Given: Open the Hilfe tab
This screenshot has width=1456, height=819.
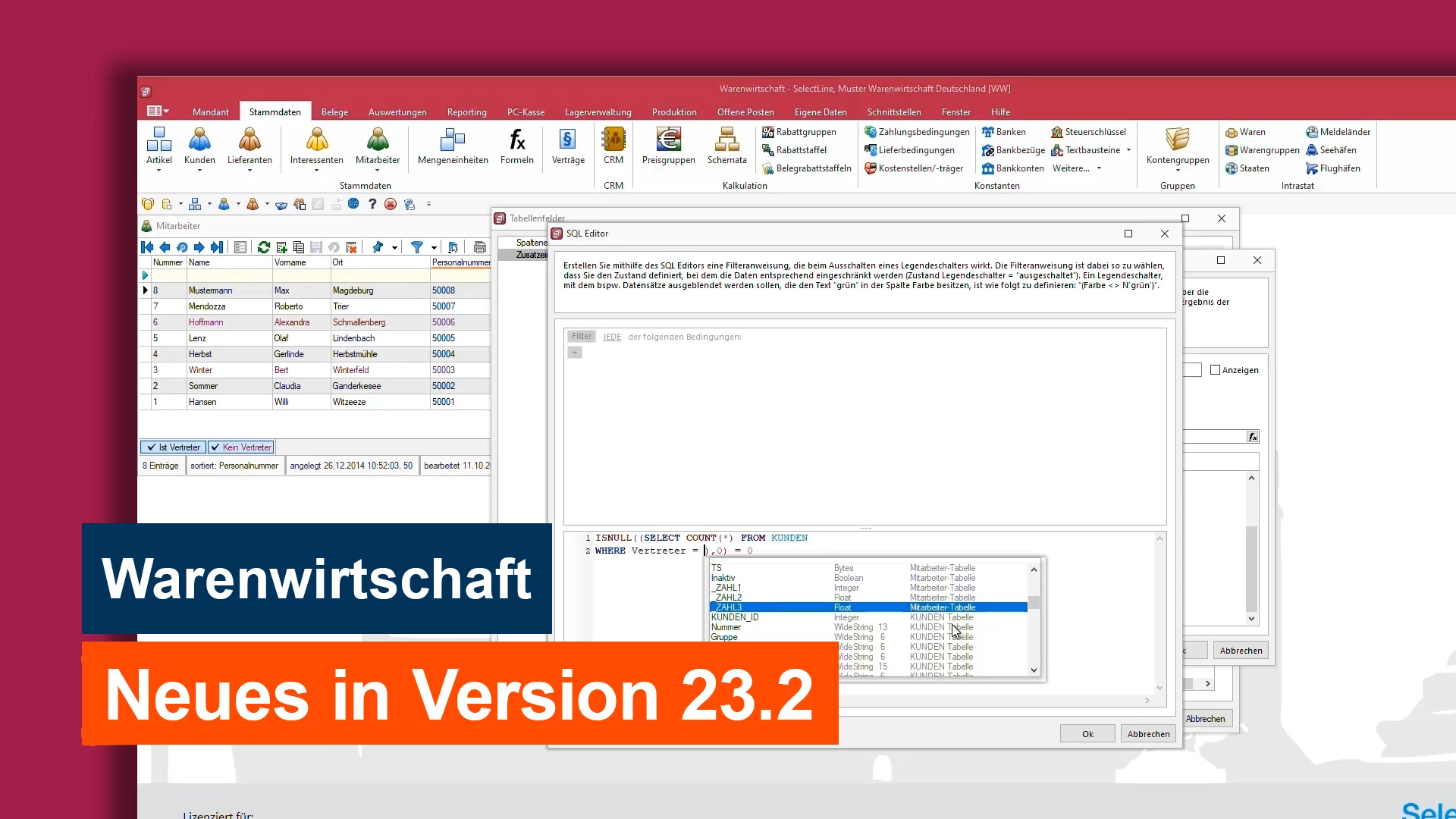Looking at the screenshot, I should point(1000,112).
